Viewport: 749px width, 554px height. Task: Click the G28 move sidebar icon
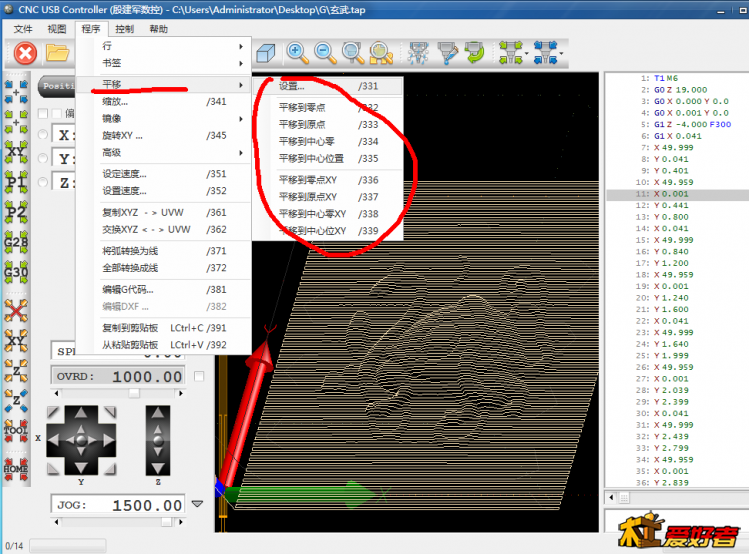(x=16, y=242)
